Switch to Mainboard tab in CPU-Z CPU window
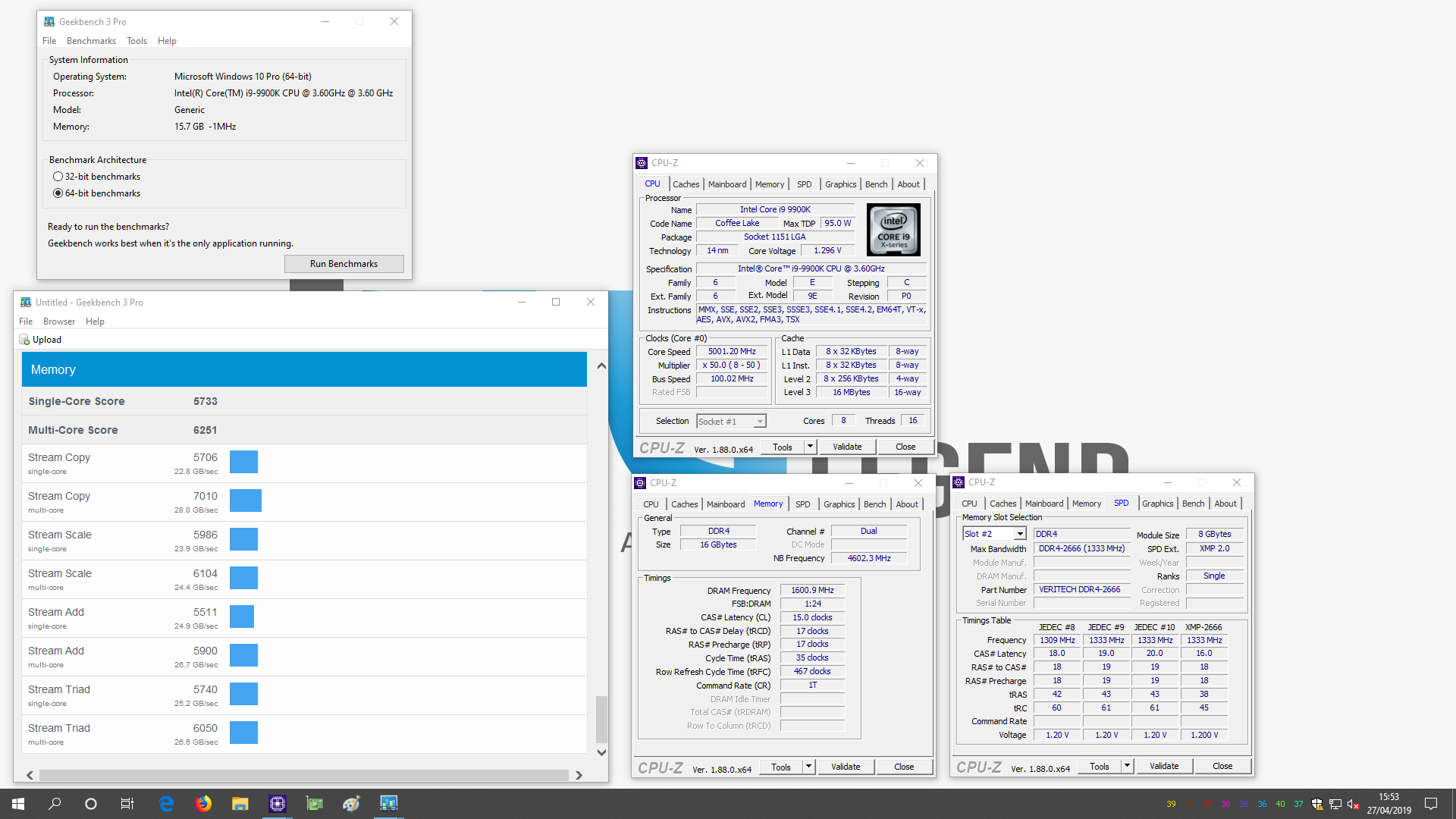The height and width of the screenshot is (819, 1456). click(727, 184)
